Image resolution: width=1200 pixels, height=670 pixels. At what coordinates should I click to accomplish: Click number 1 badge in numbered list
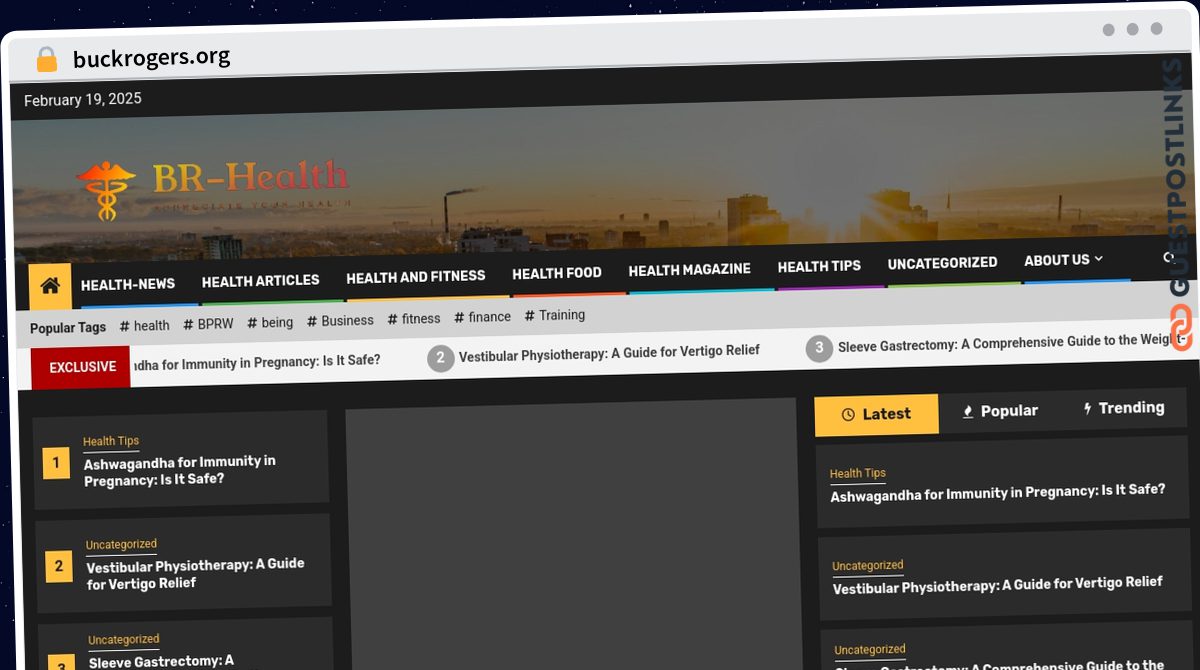(x=56, y=463)
